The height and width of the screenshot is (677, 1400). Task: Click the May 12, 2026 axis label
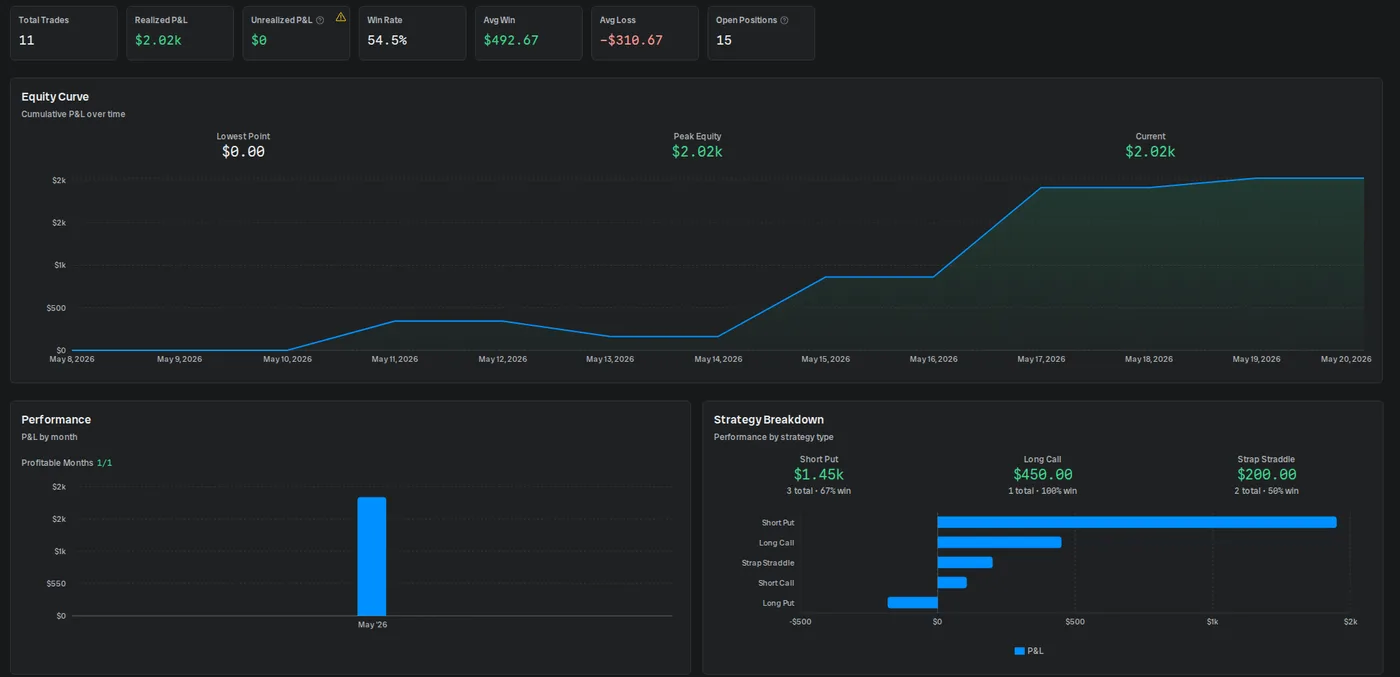point(502,359)
